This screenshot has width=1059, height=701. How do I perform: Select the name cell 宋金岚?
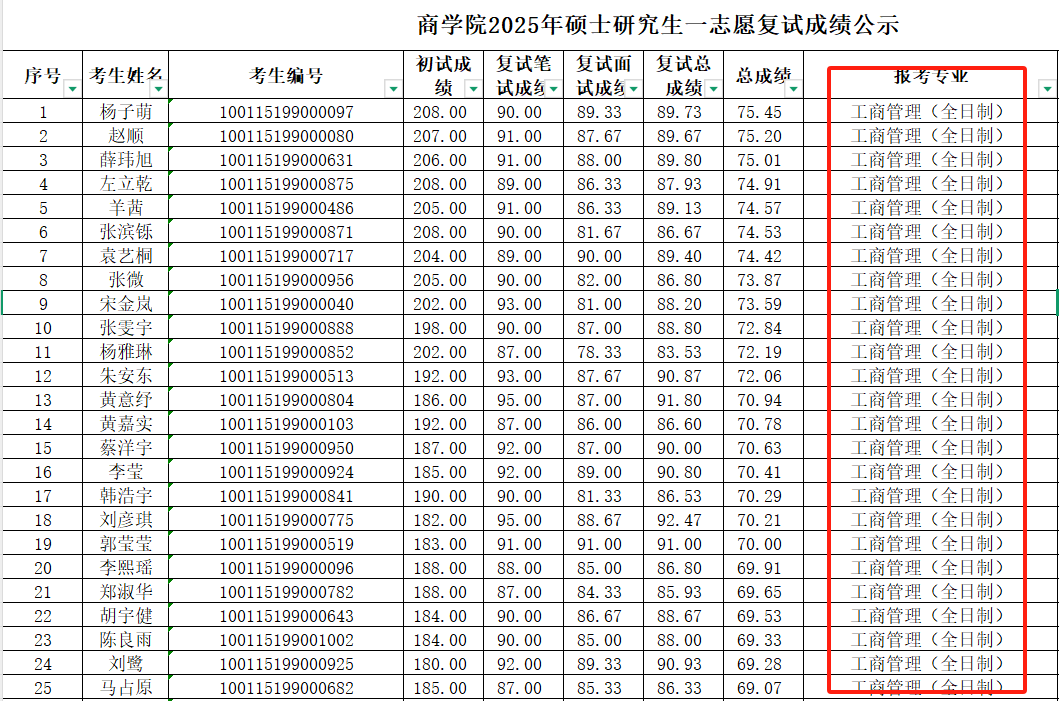(126, 304)
